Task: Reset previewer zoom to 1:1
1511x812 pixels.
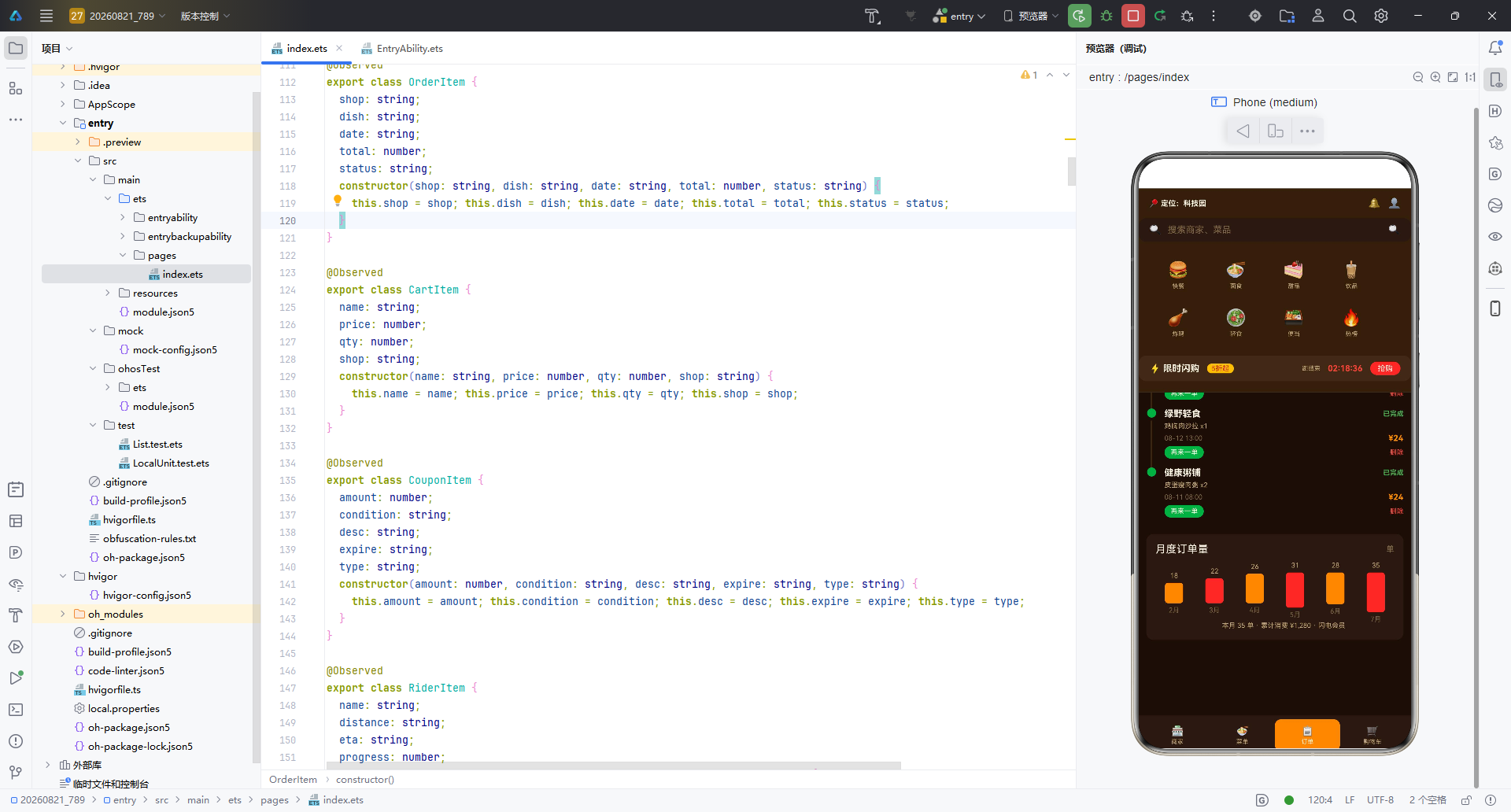Action: tap(1470, 77)
